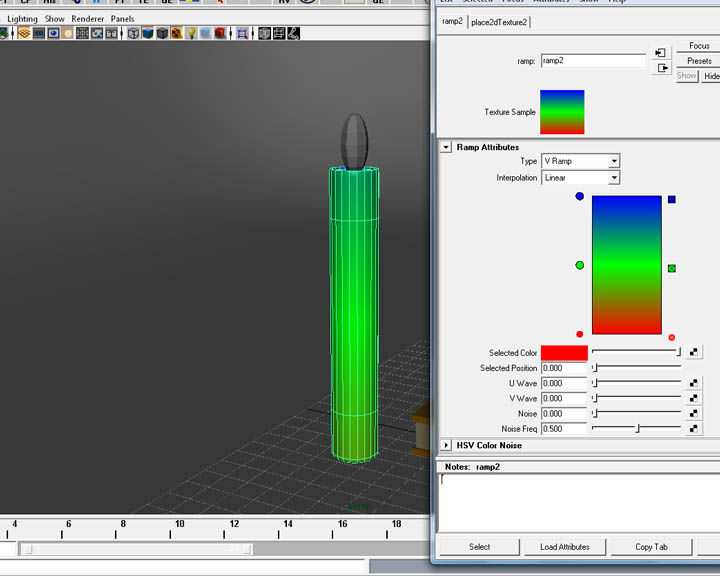Toggle use all lights bulb icon
720x576 pixels.
pos(191,33)
